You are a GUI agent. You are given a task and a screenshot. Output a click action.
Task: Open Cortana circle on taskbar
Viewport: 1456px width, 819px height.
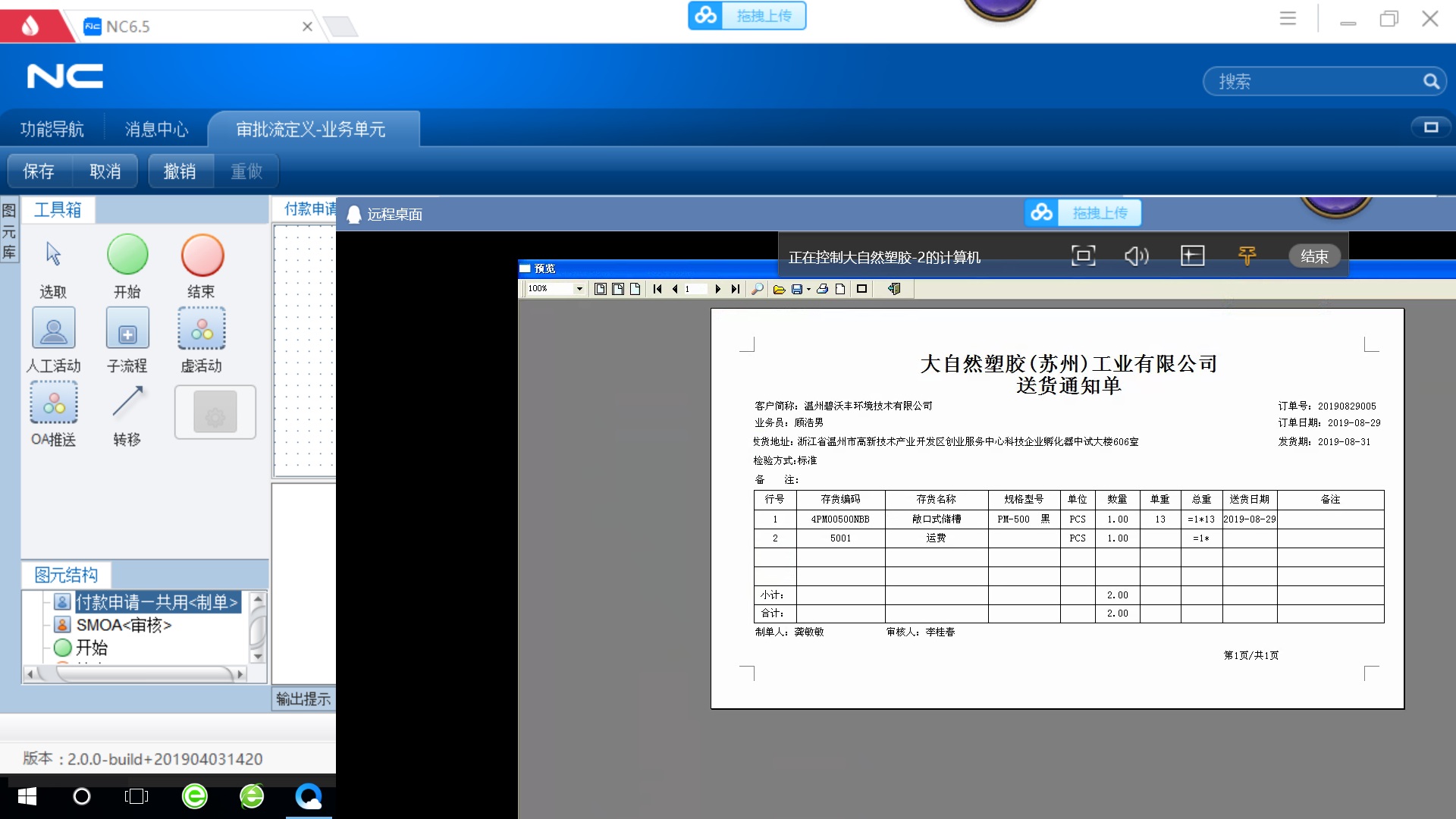pyautogui.click(x=81, y=796)
